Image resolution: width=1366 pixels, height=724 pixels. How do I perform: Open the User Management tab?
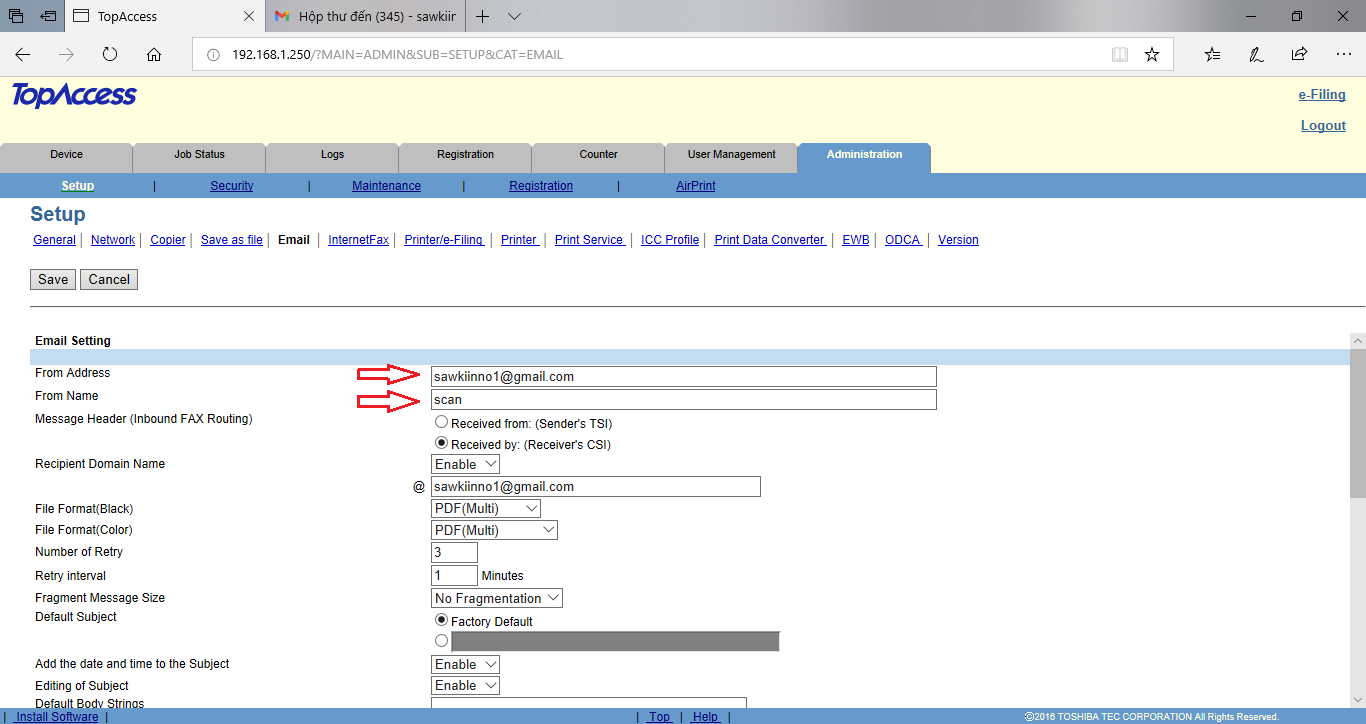coord(731,155)
